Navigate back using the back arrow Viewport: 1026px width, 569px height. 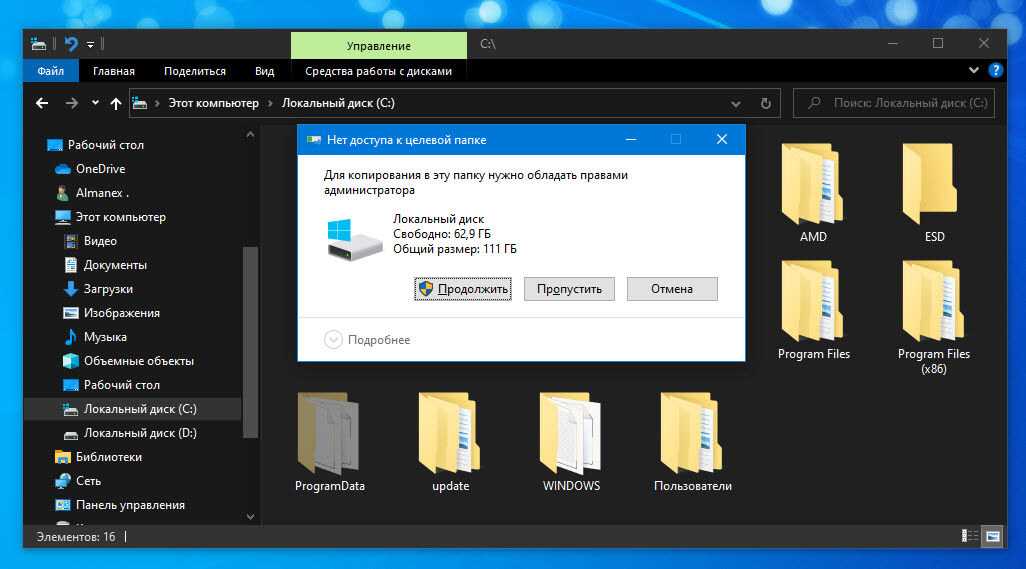pyautogui.click(x=42, y=103)
